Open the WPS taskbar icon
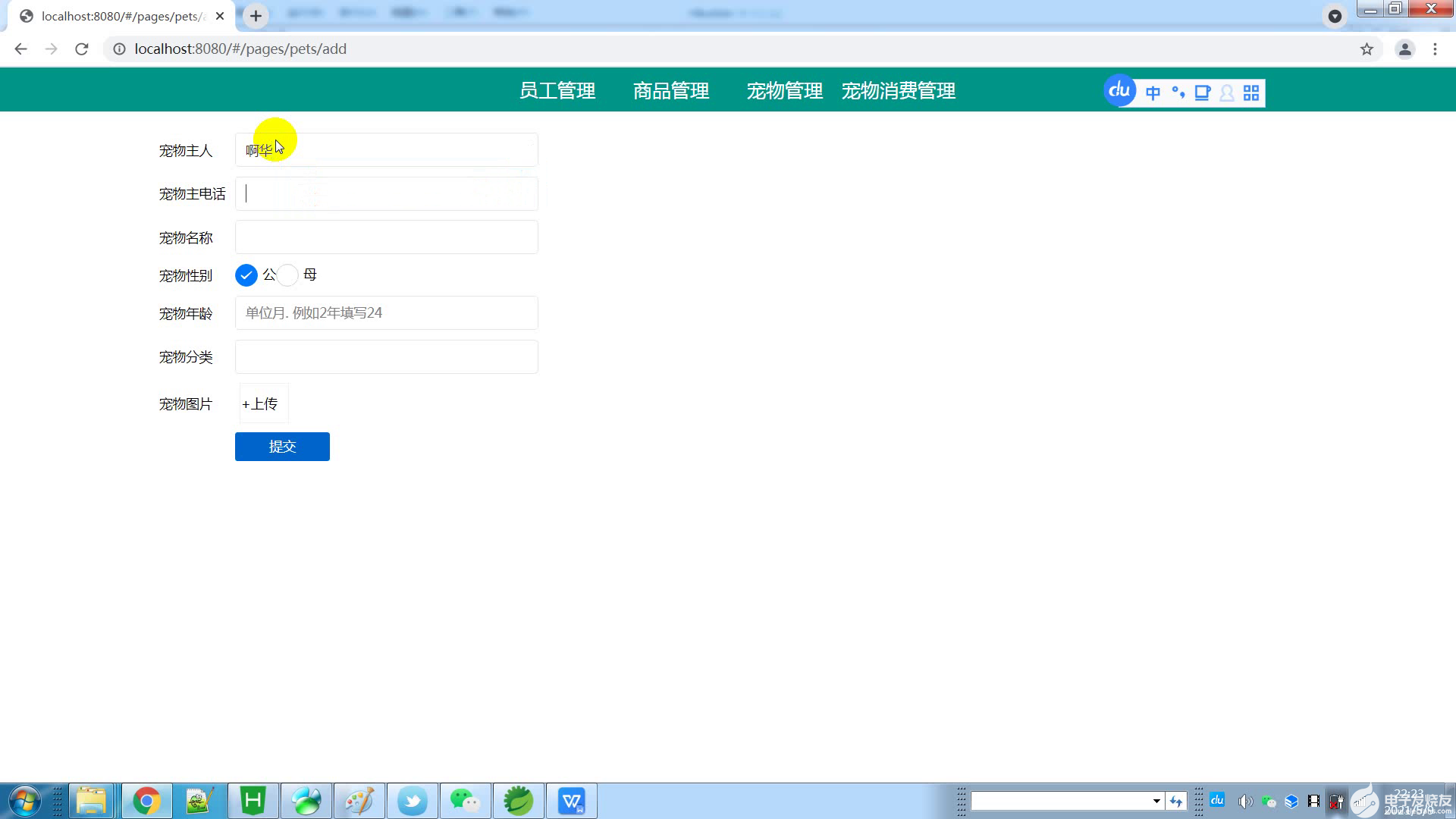Screen dimensions: 1456x819 tap(571, 801)
